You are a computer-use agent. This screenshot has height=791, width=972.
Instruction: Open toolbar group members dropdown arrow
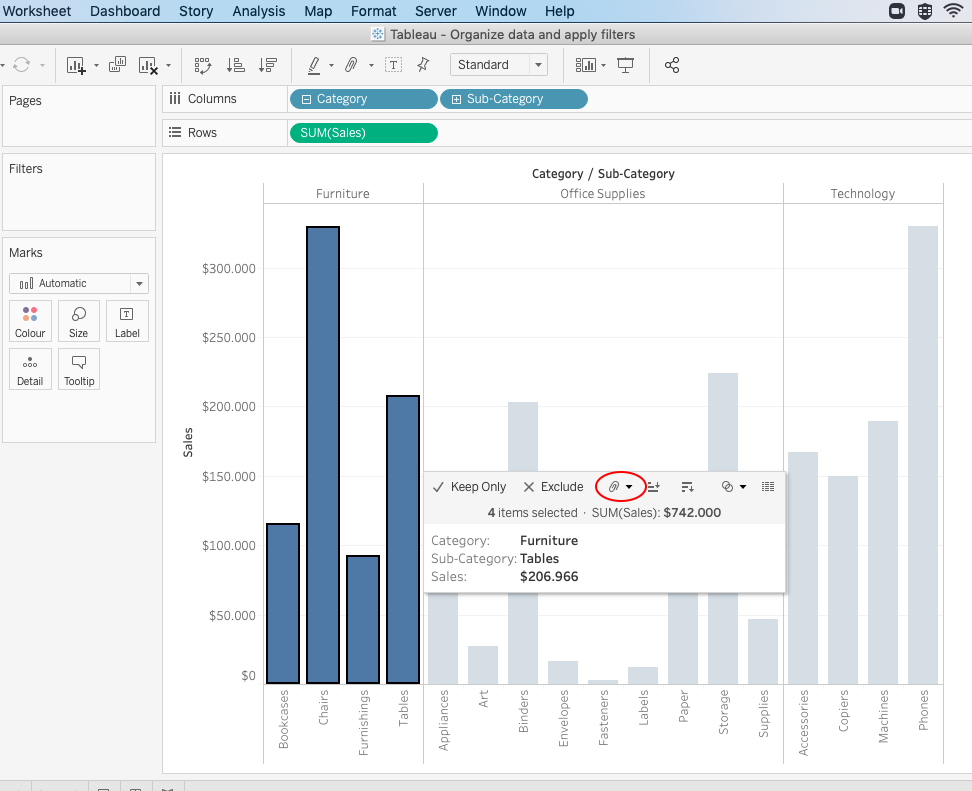[371, 65]
